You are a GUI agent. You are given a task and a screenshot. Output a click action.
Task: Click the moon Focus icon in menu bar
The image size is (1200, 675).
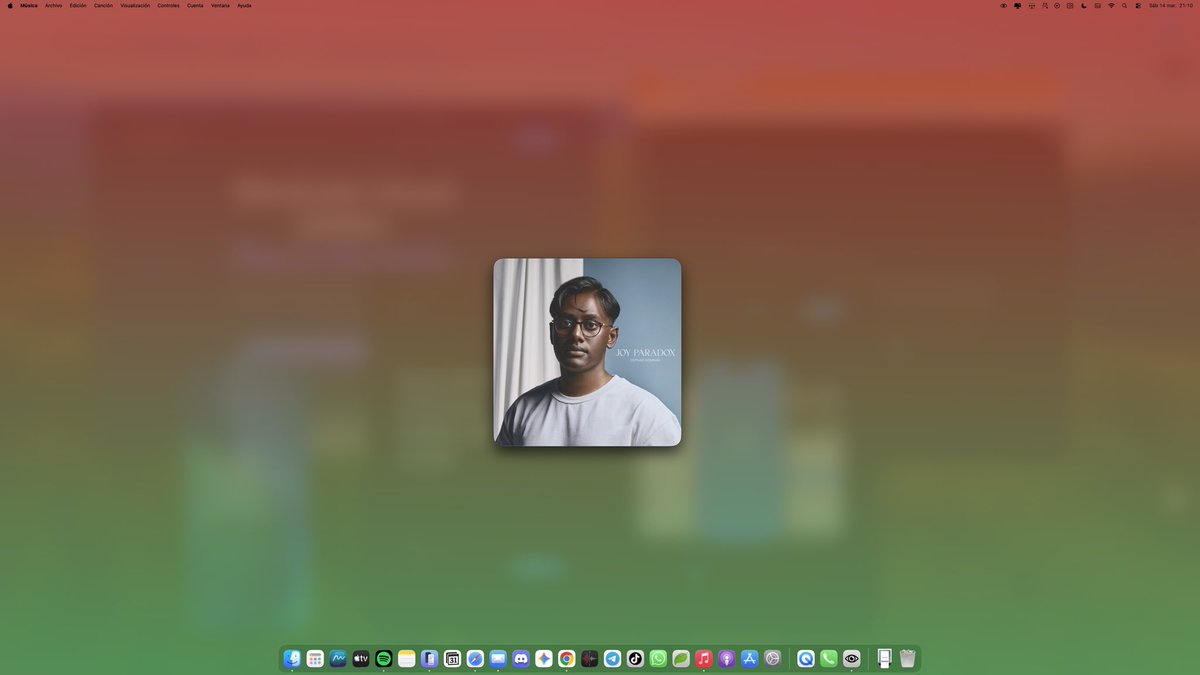[1084, 5]
